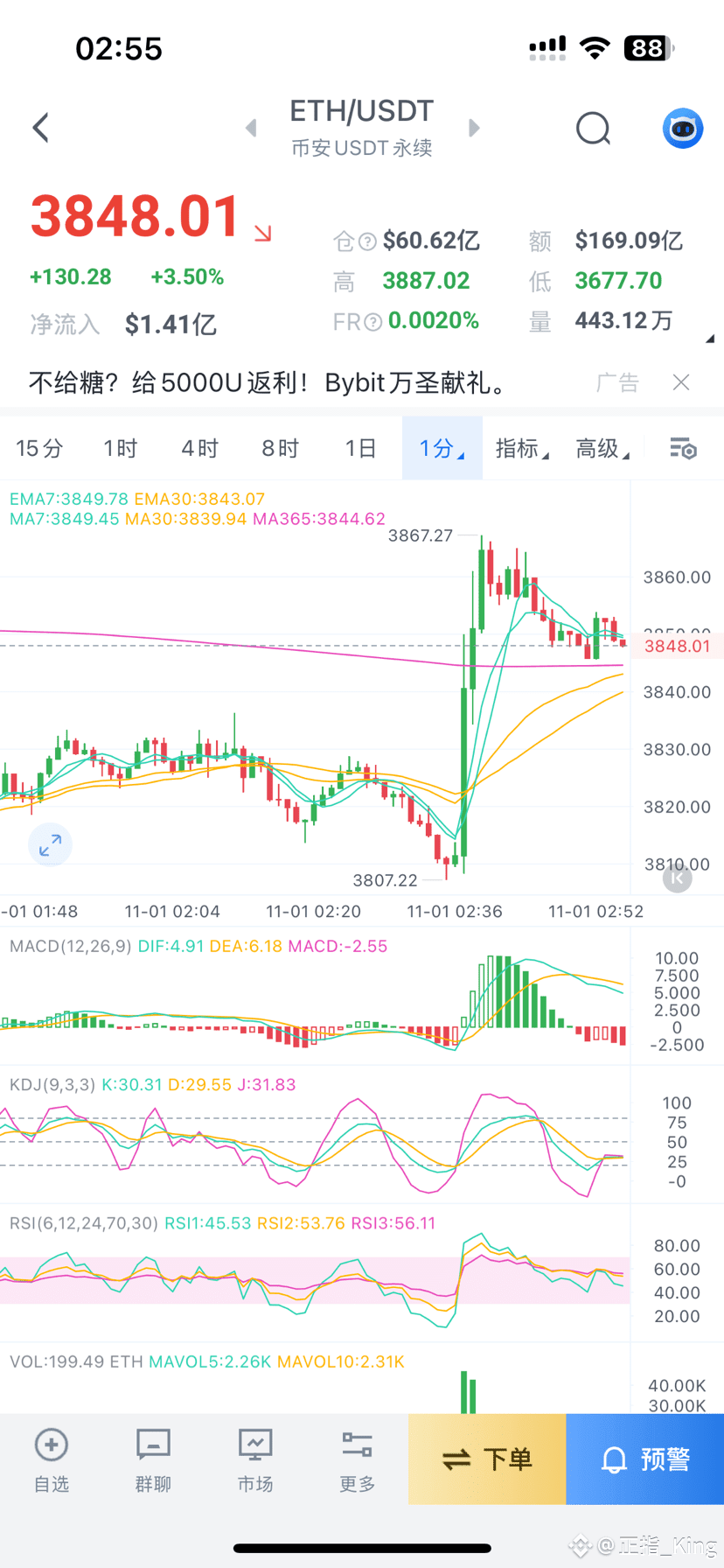Open the 高级 advanced dropdown
724x1568 pixels.
coord(602,448)
